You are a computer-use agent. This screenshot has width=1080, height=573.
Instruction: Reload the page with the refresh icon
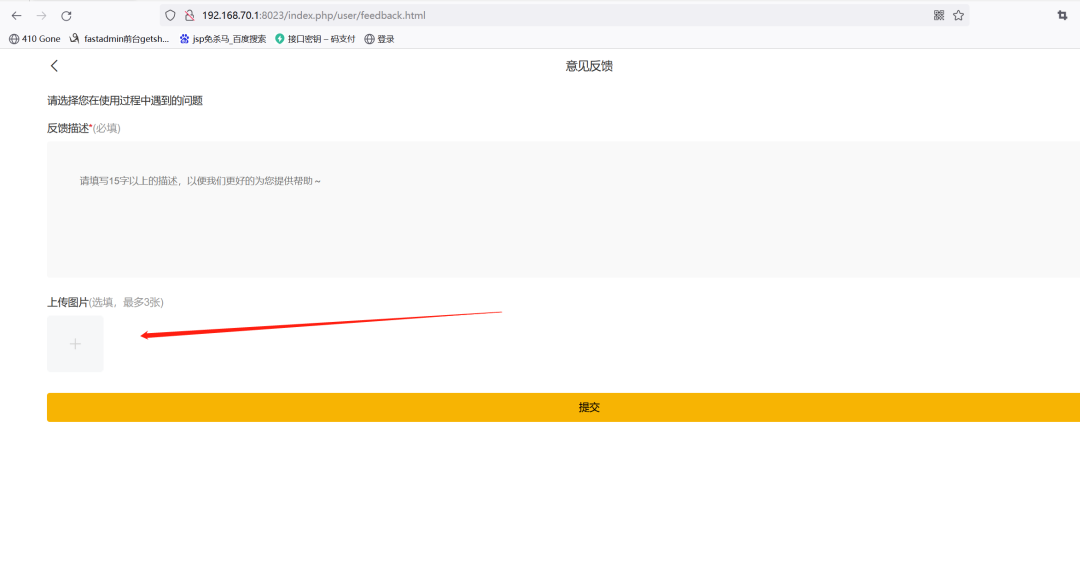click(66, 15)
